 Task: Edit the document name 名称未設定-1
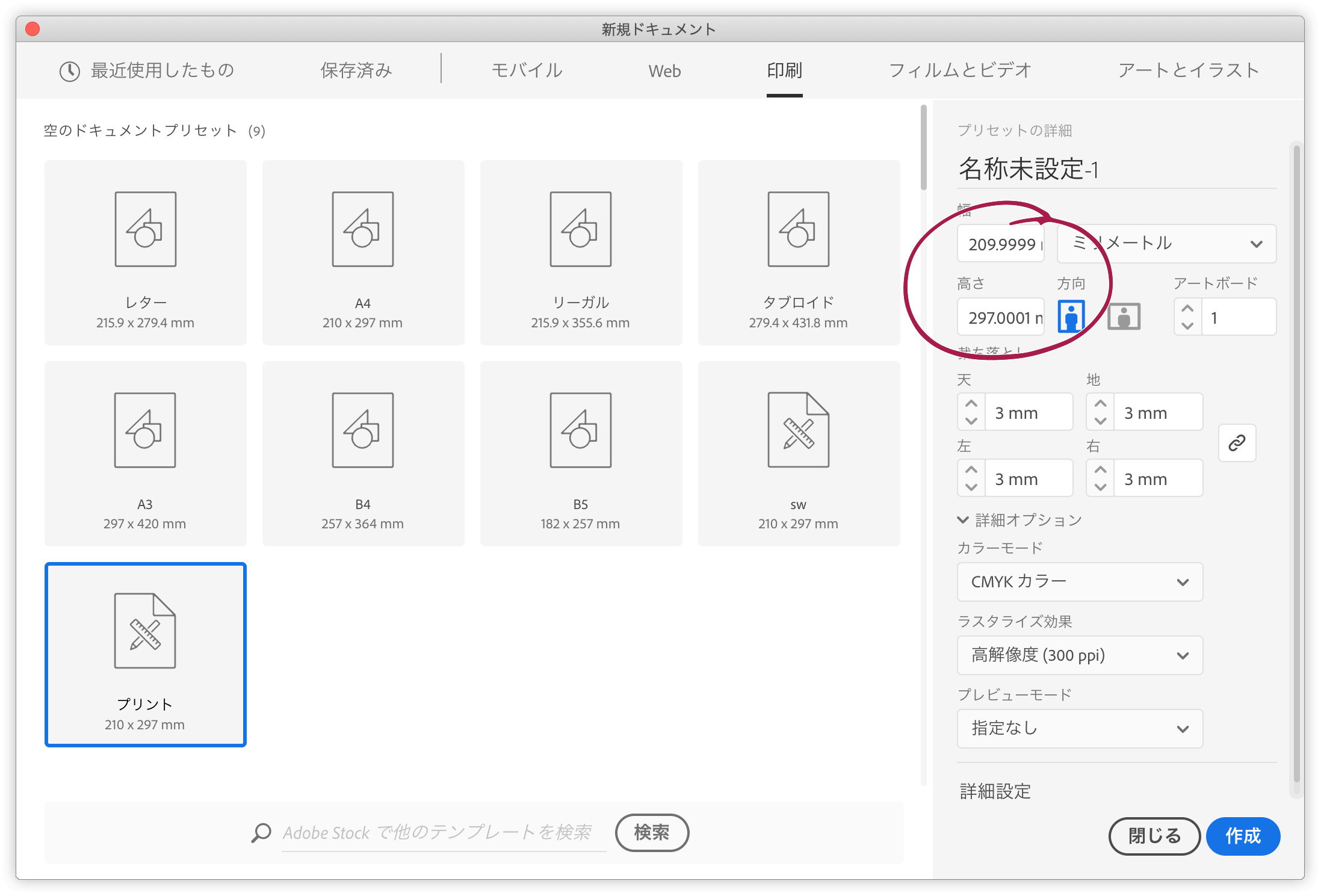pyautogui.click(x=1117, y=169)
